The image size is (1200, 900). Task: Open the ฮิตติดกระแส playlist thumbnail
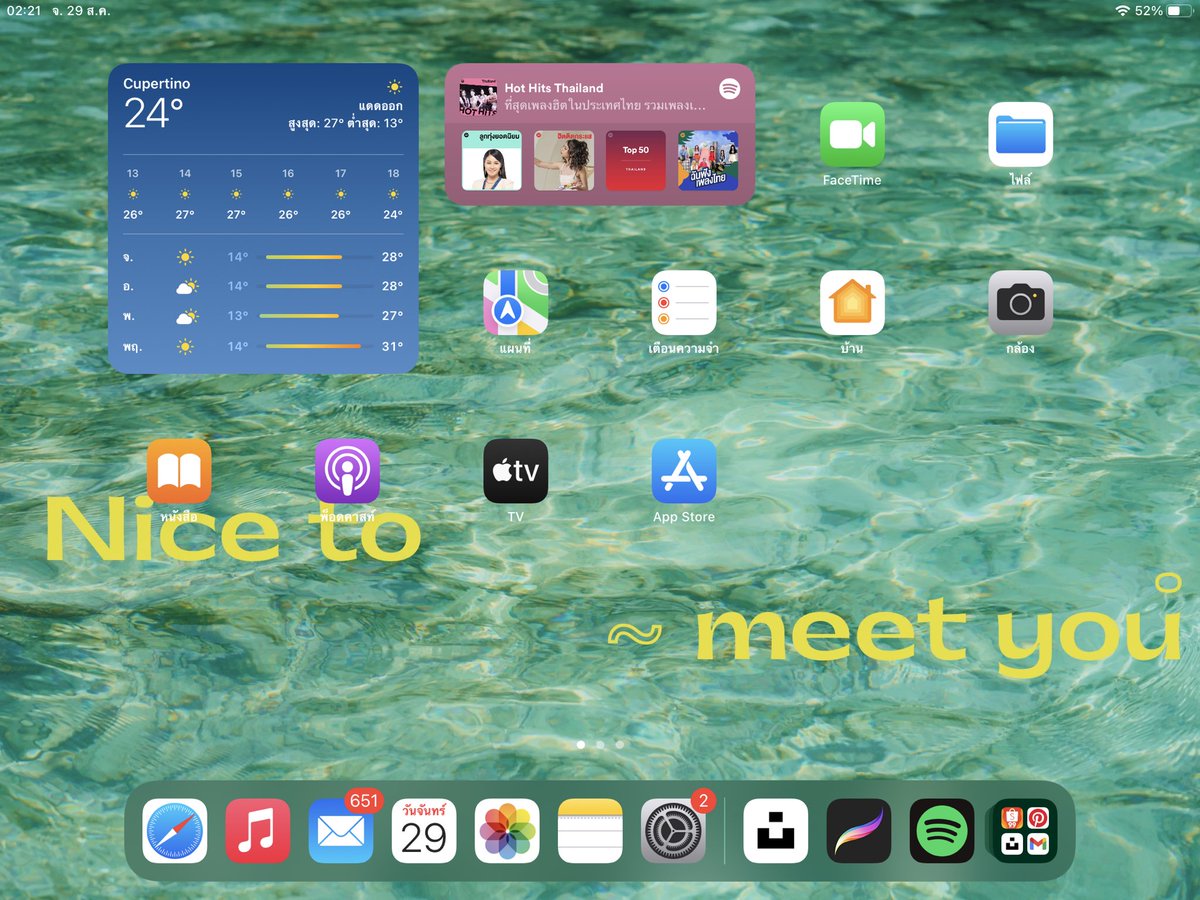[563, 161]
